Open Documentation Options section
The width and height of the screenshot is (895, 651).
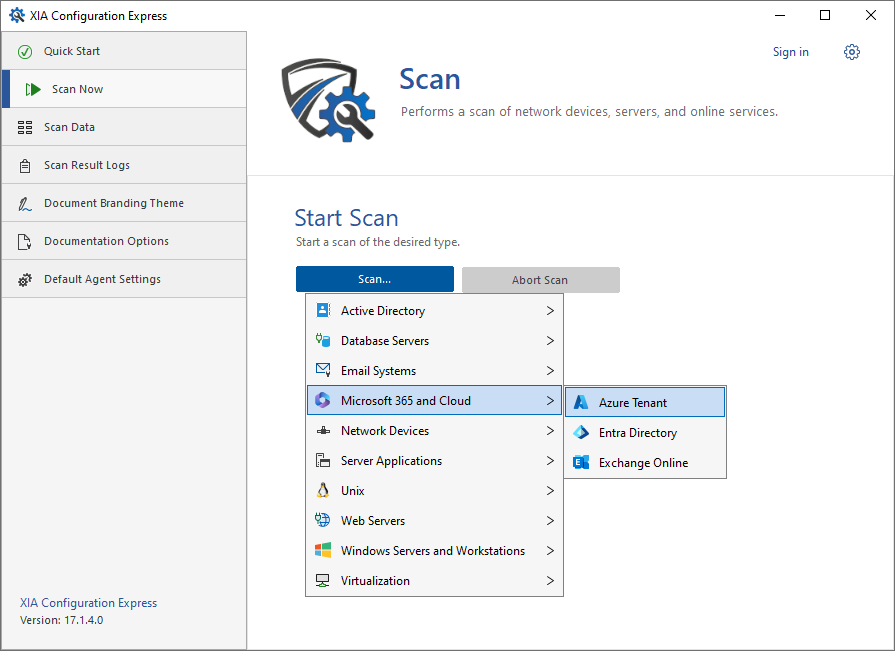[x=124, y=241]
